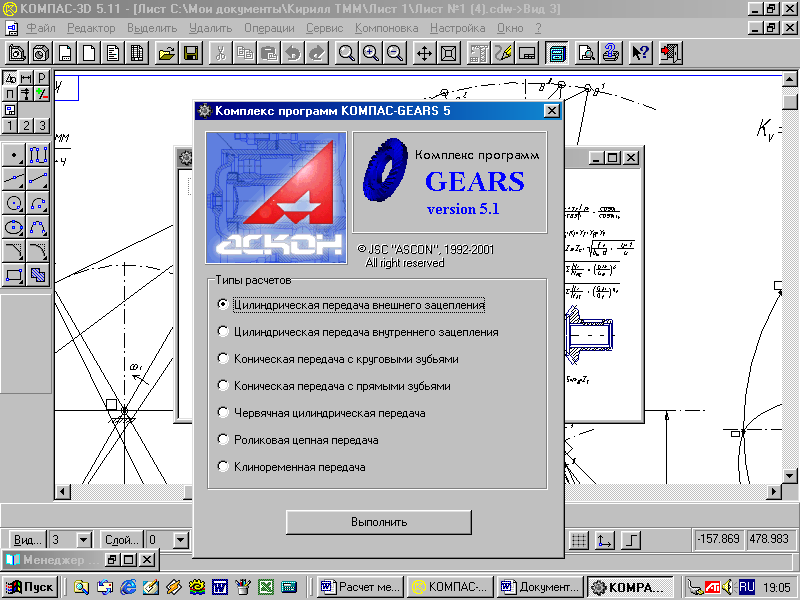Open the Редактор menu
Image resolution: width=800 pixels, height=600 pixels.
pos(91,28)
